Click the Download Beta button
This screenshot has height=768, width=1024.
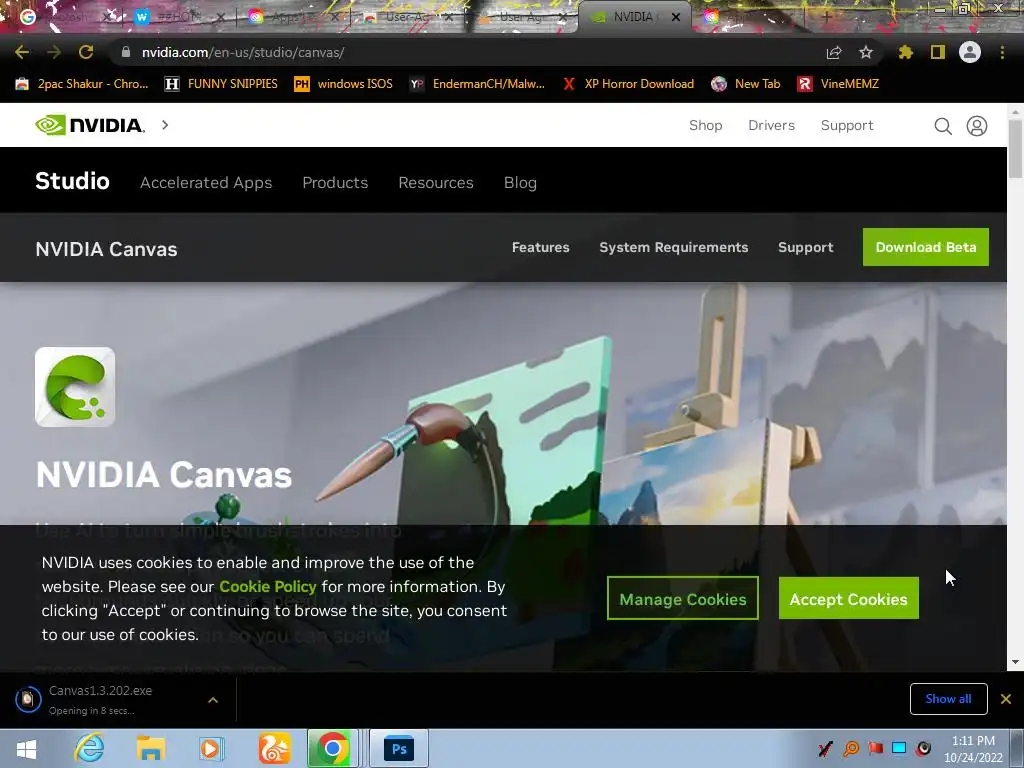[925, 247]
